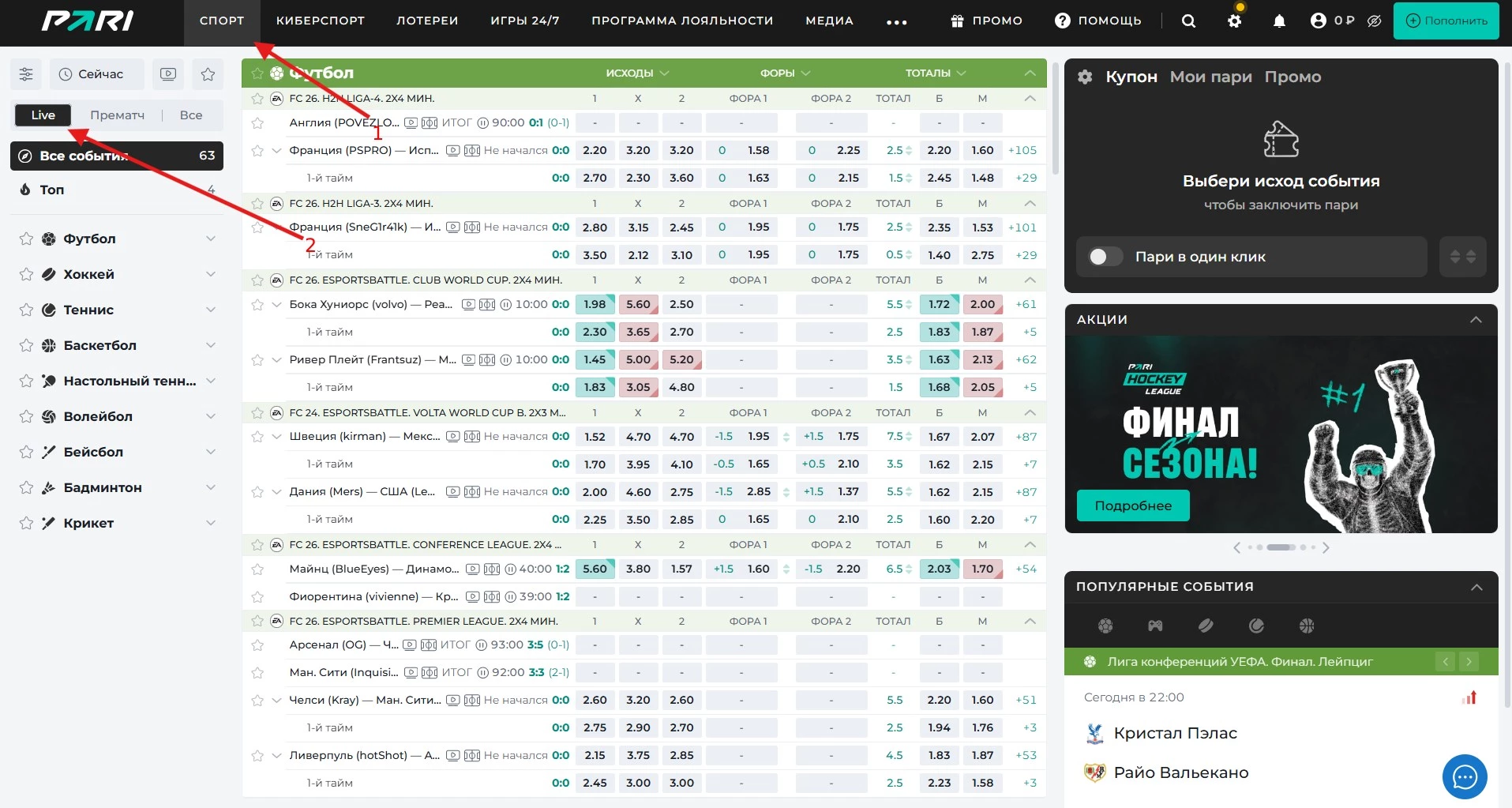Screen dimensions: 1512x808
Task: Hide balance with crossed-eye icon
Action: (x=1375, y=21)
